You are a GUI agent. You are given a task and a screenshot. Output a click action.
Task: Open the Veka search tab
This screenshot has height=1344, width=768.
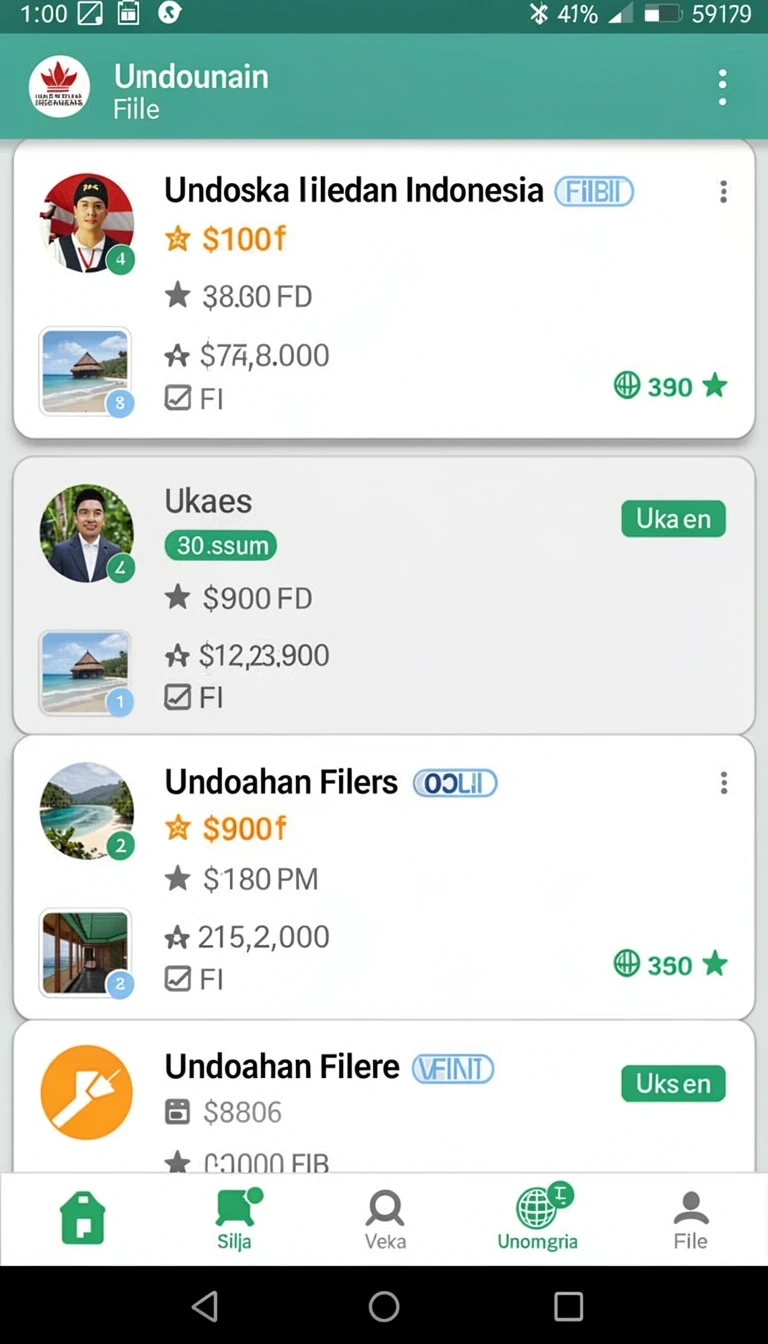pos(385,1219)
